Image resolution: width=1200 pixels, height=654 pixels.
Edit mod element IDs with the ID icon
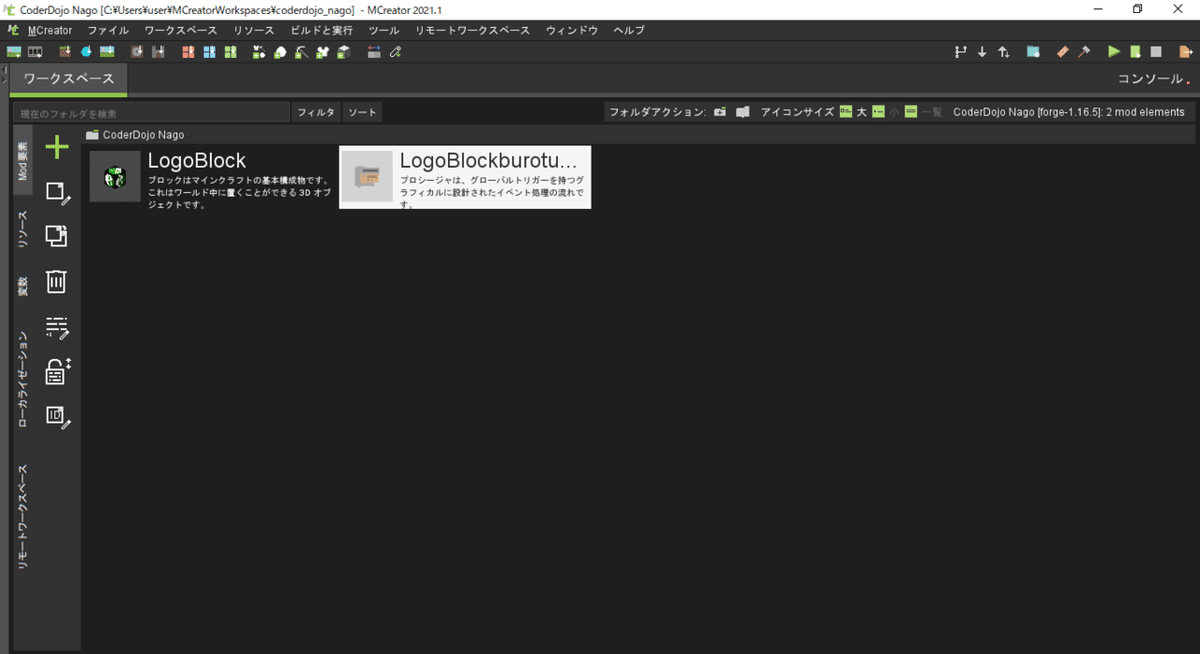[x=56, y=415]
